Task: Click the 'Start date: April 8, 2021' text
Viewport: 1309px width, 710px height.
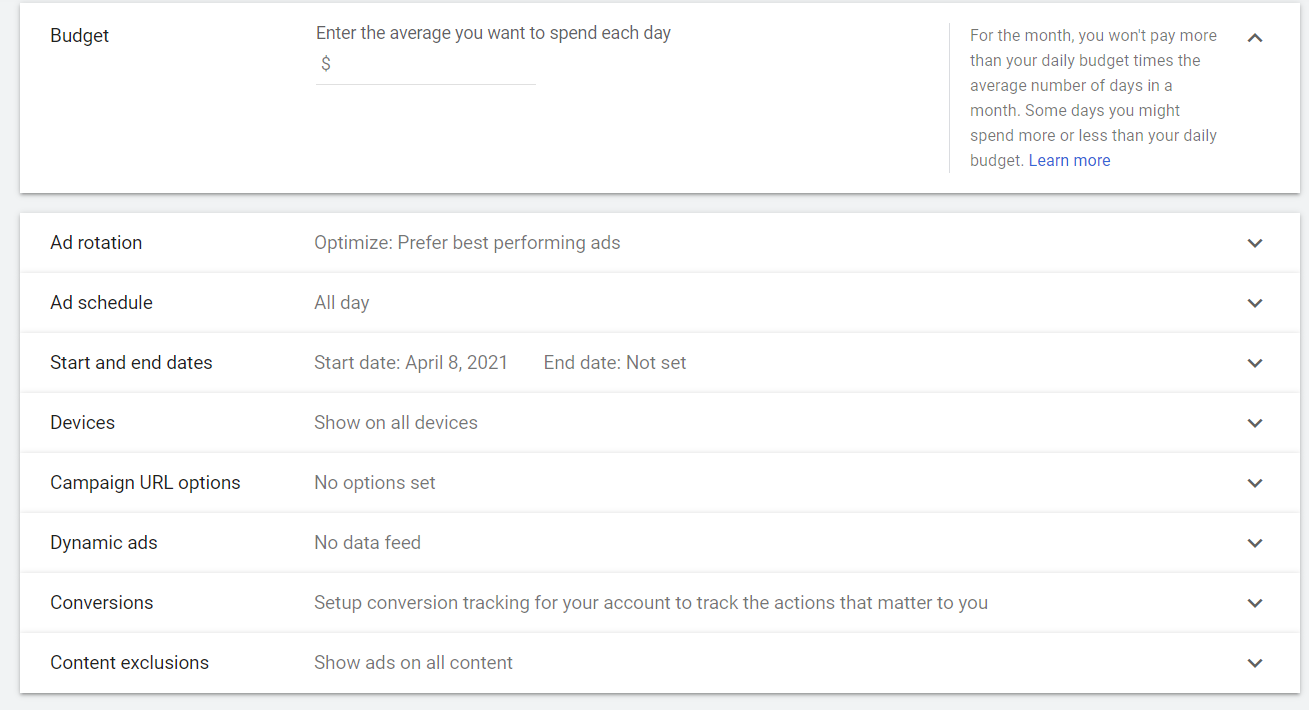Action: [x=411, y=363]
